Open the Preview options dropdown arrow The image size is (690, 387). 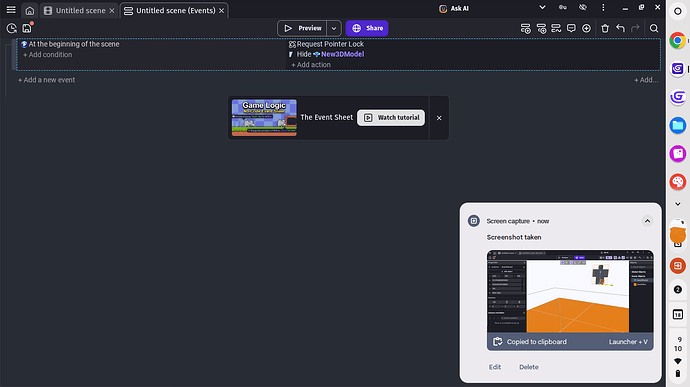coord(334,28)
